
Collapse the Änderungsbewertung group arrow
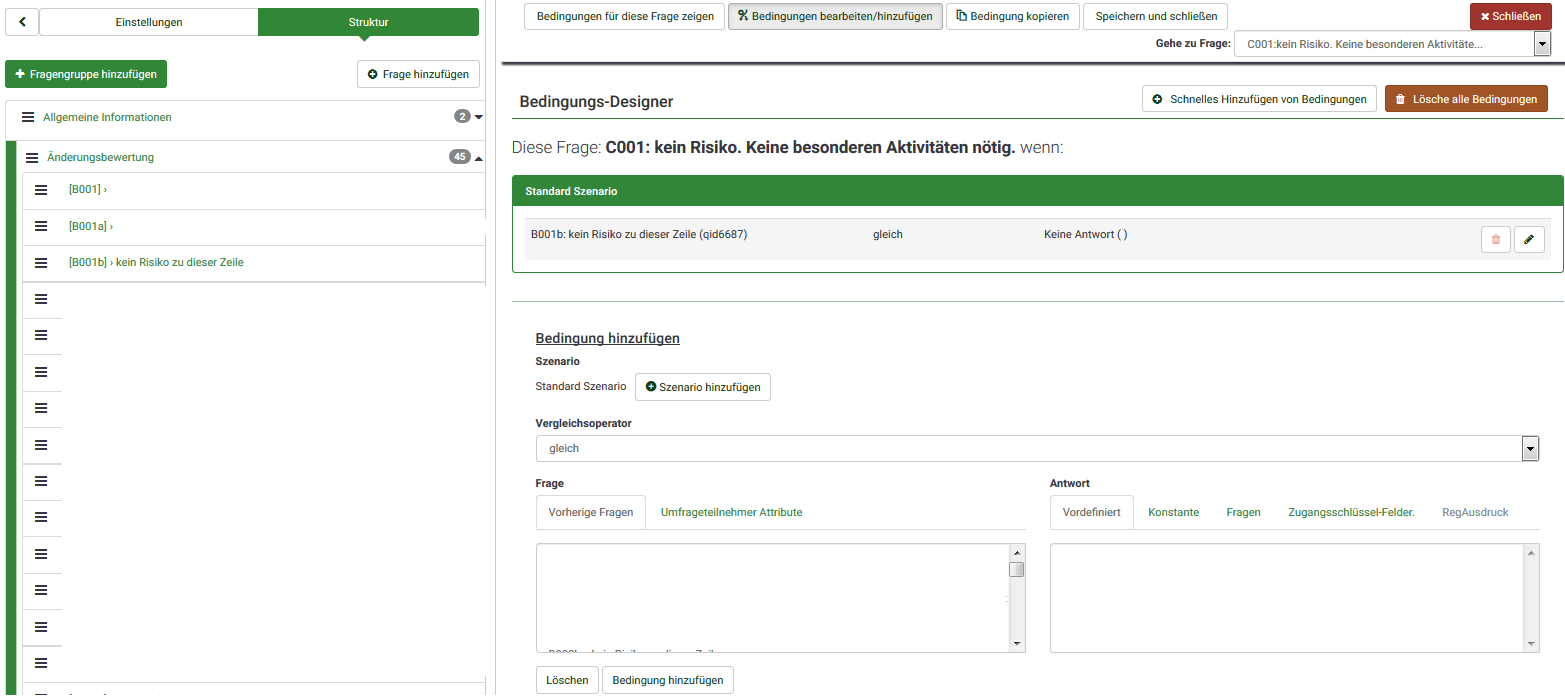478,157
